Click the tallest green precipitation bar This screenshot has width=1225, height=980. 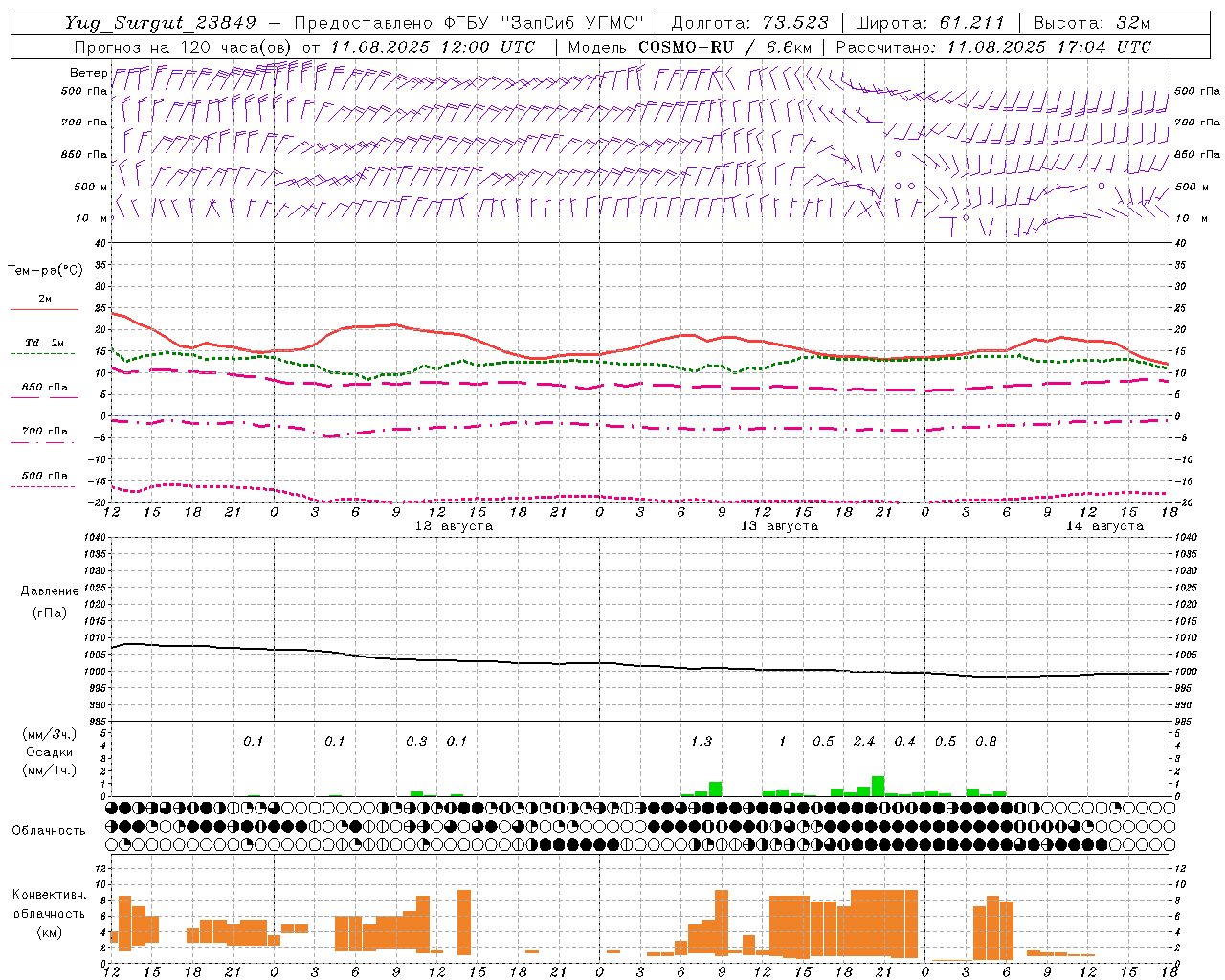click(878, 786)
